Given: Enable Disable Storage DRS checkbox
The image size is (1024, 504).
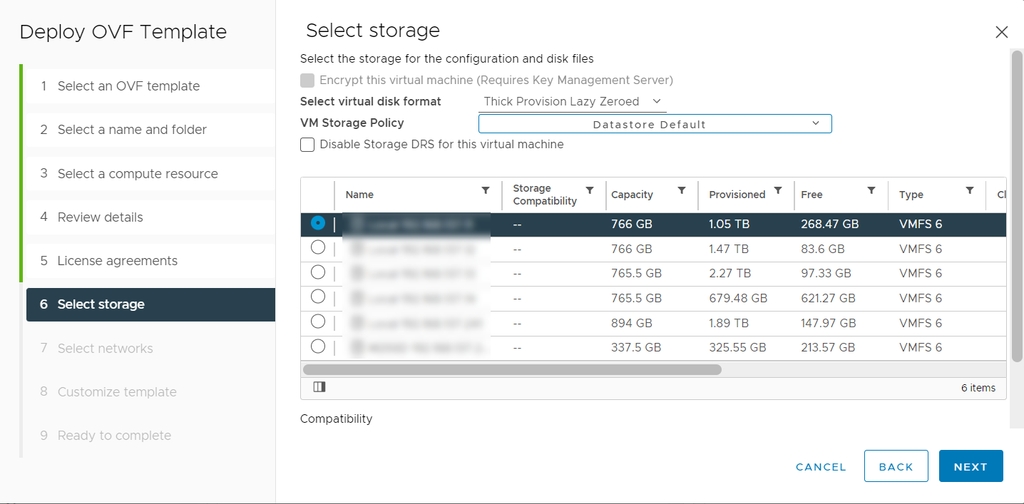Looking at the screenshot, I should 308,145.
